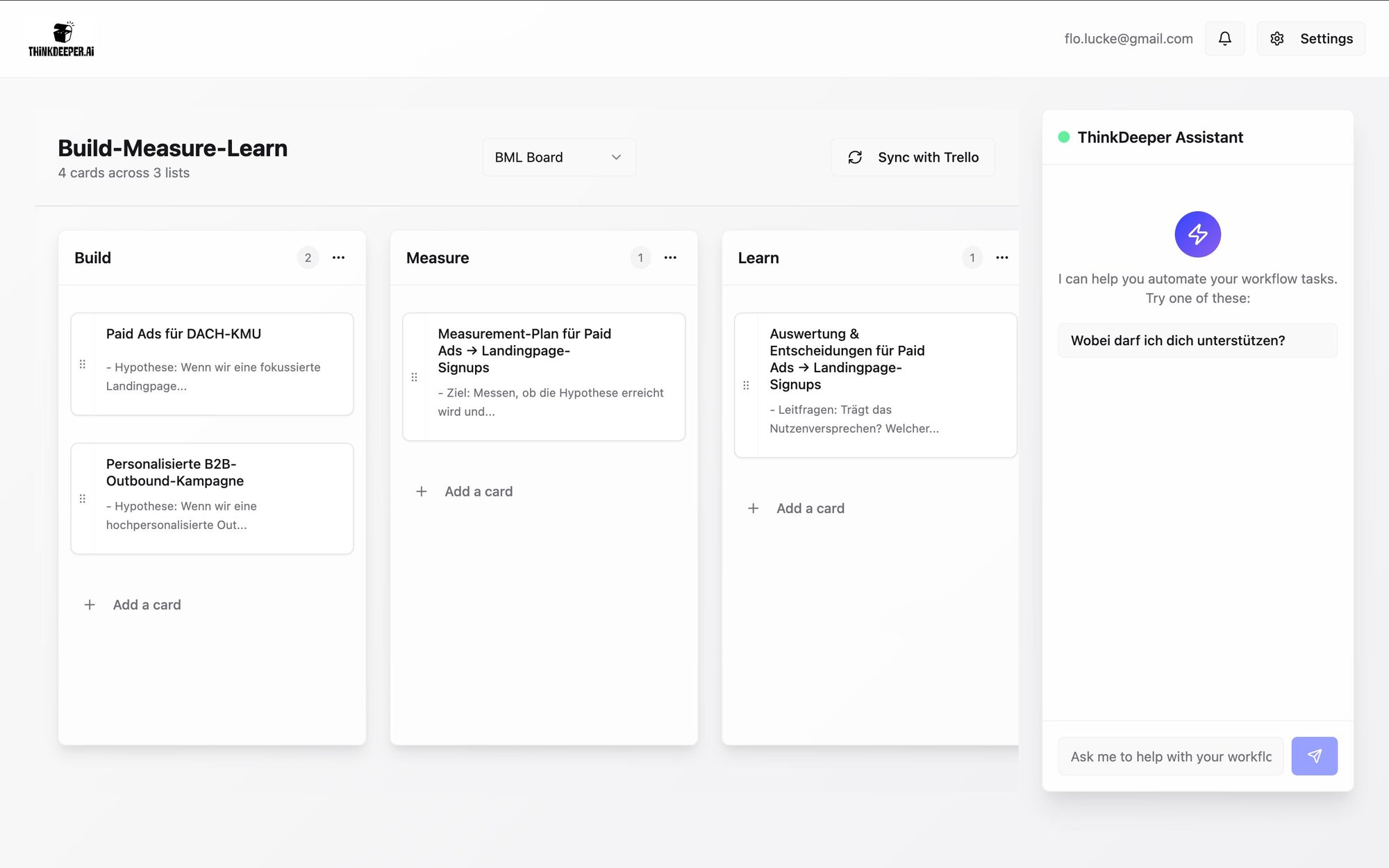
Task: Open the notifications bell
Action: coord(1224,39)
